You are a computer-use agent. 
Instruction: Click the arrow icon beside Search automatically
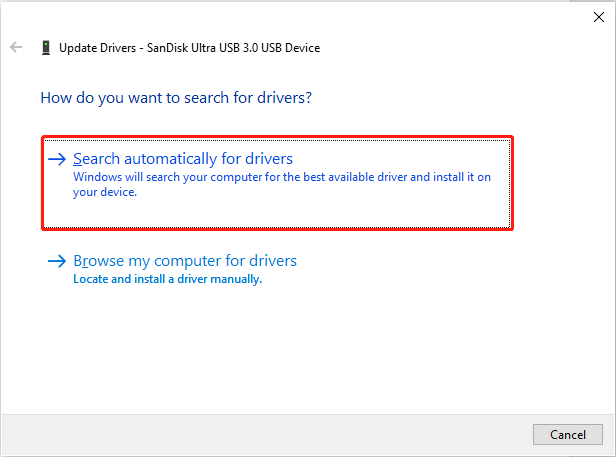[57, 159]
